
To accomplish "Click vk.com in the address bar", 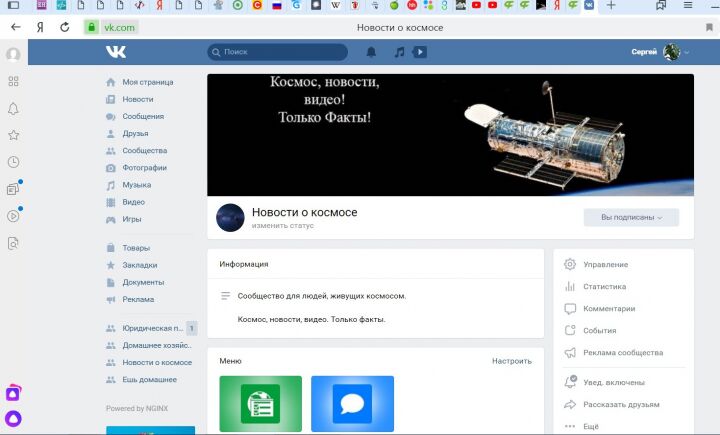I will (119, 28).
